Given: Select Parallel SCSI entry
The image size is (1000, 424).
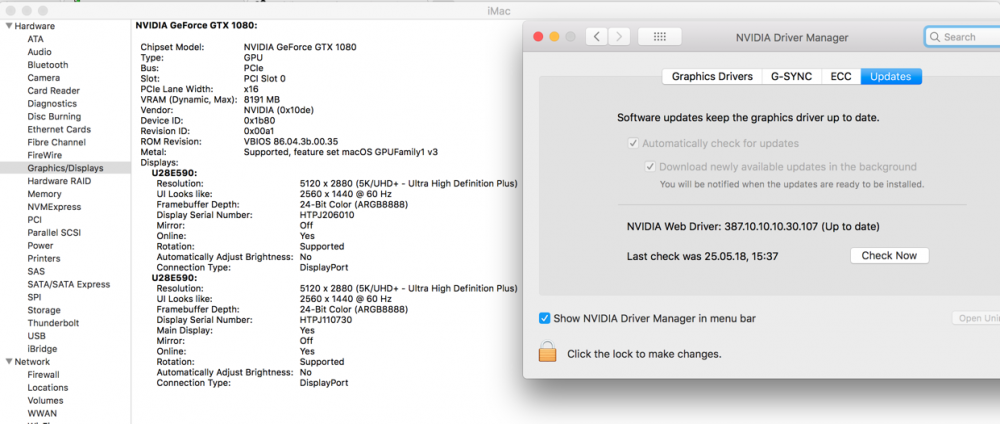Looking at the screenshot, I should [x=54, y=233].
